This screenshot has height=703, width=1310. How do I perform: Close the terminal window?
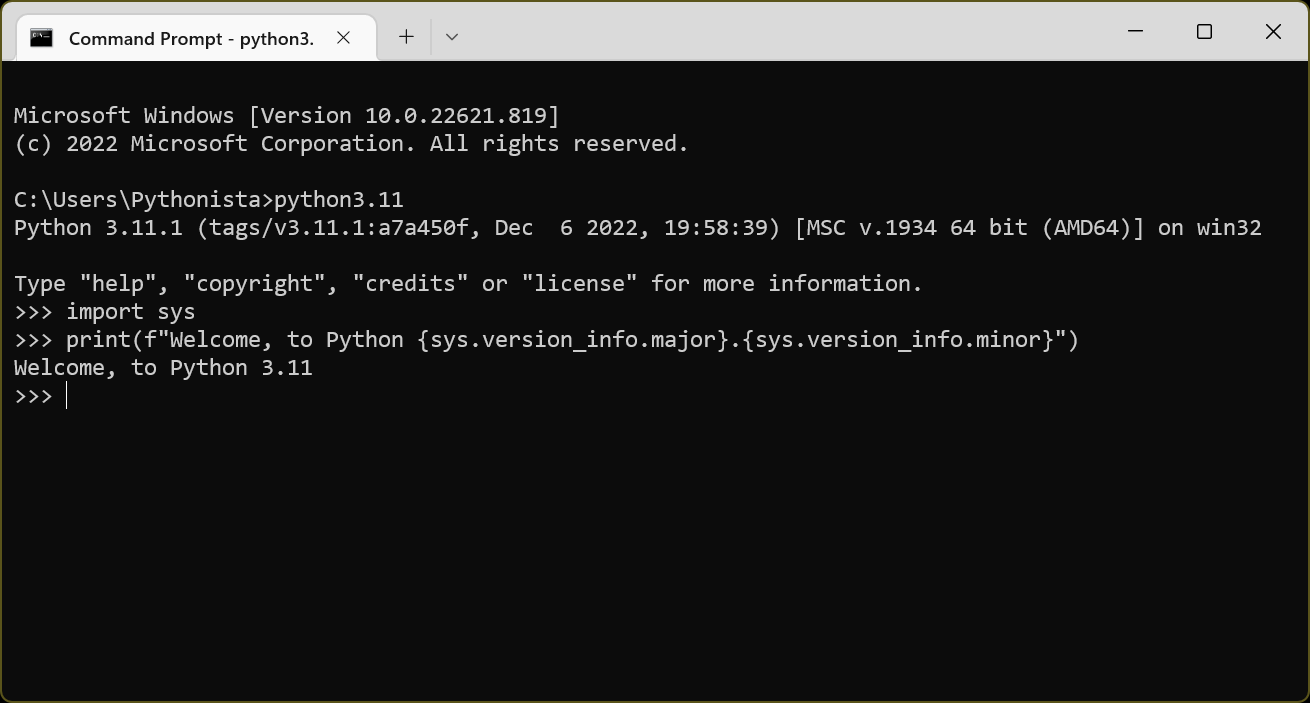[x=1273, y=32]
